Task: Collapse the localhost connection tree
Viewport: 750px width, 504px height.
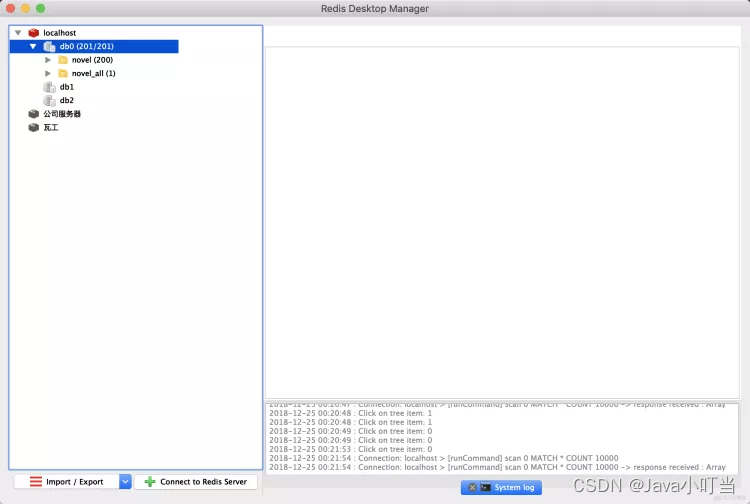Action: pyautogui.click(x=18, y=33)
